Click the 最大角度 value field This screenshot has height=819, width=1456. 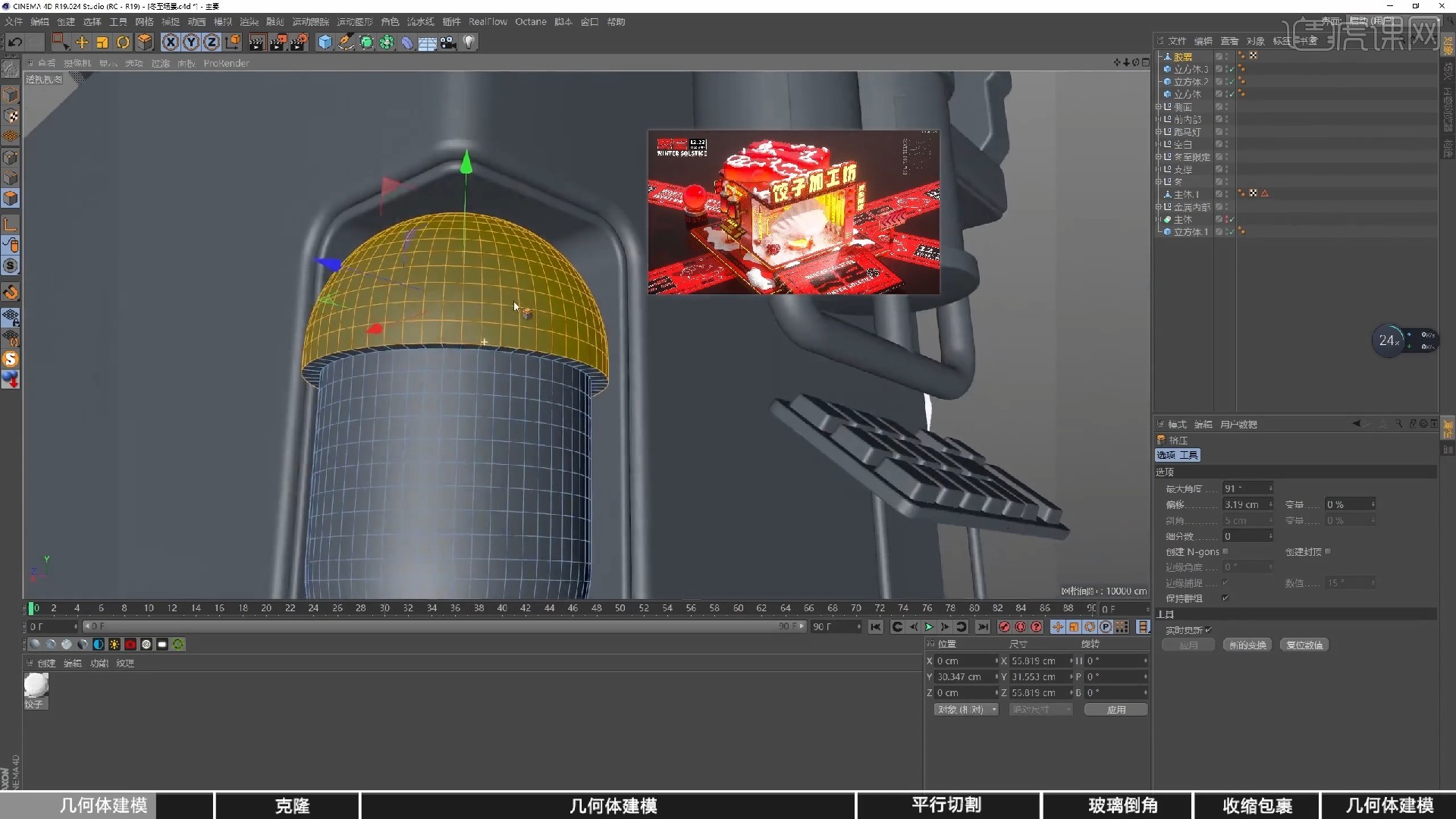coord(1248,488)
